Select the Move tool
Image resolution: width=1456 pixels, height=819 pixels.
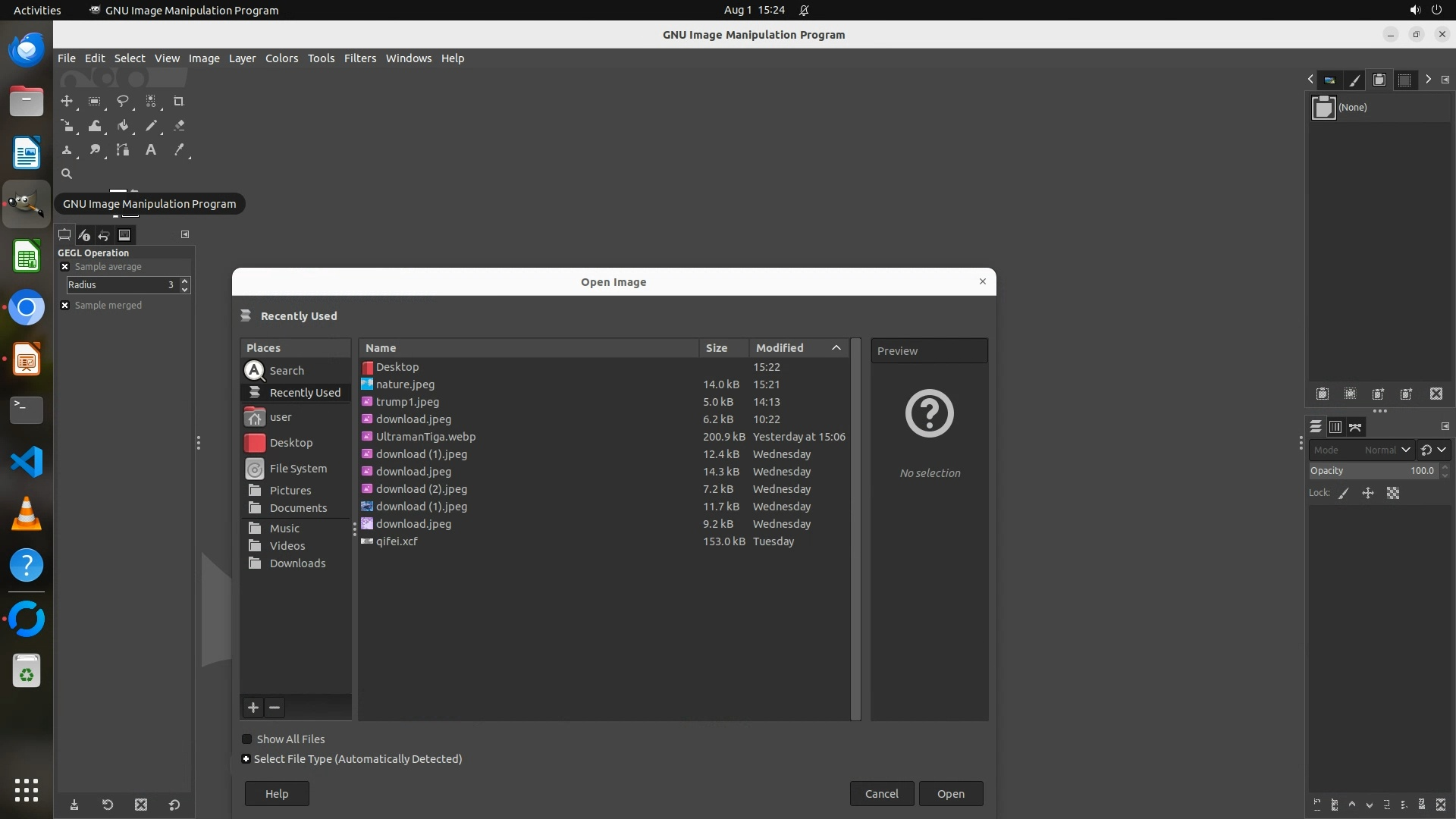[x=67, y=101]
